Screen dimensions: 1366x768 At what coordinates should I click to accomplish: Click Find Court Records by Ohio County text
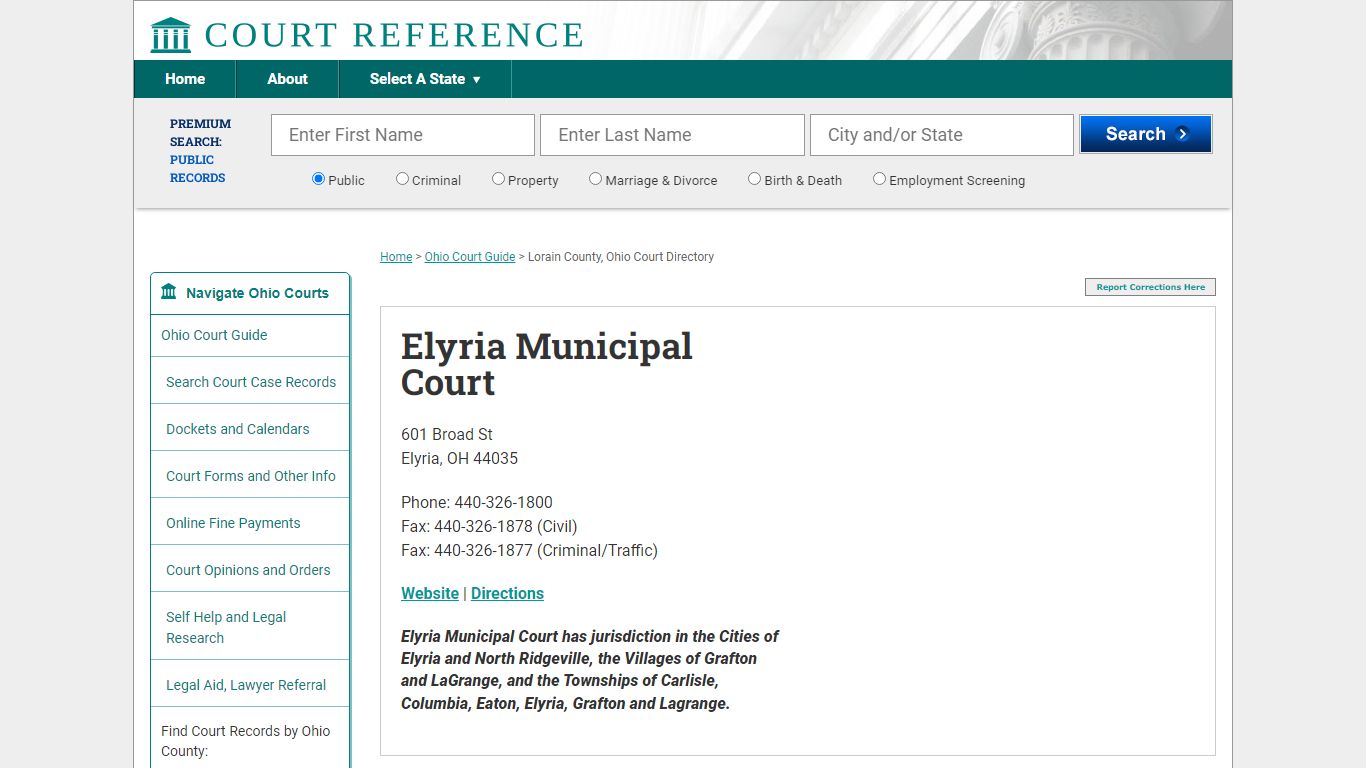click(x=246, y=741)
